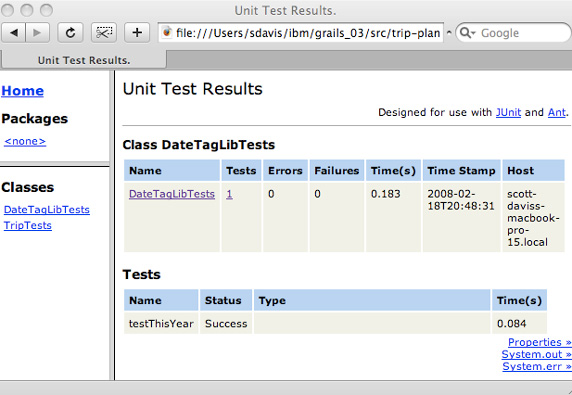Follow the Ant link
Image resolution: width=572 pixels, height=395 pixels.
tap(557, 112)
